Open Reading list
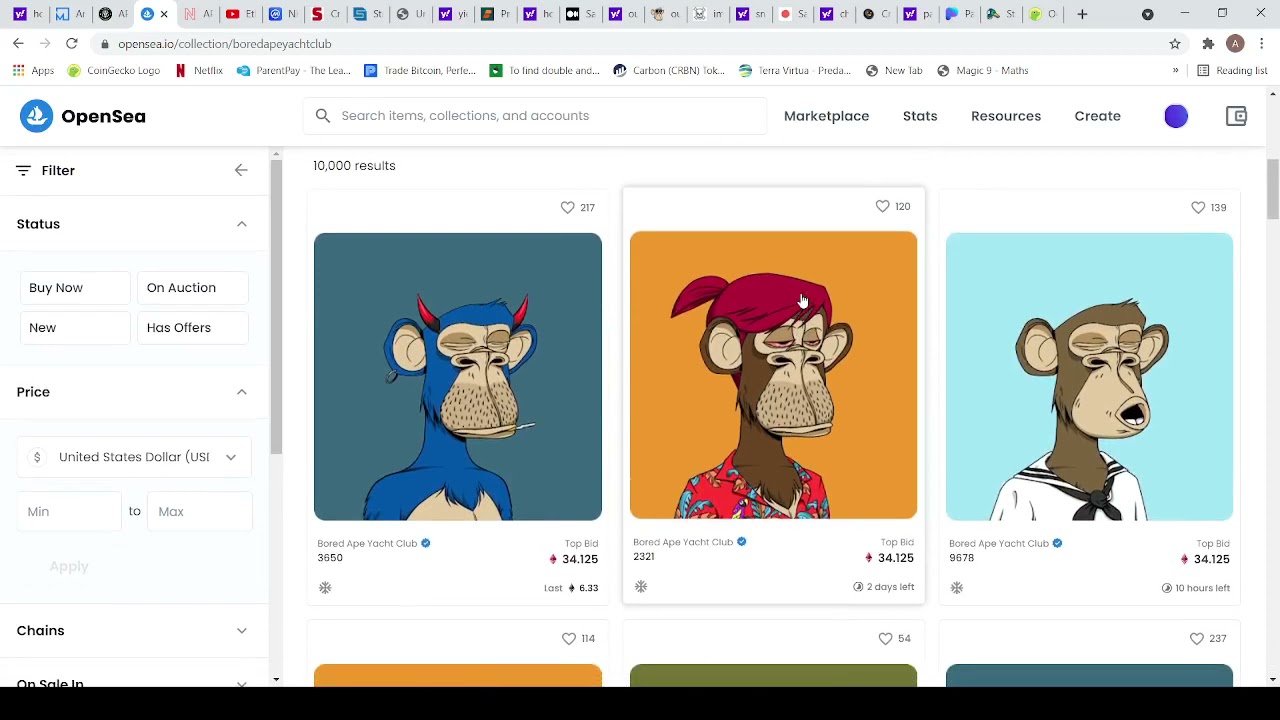This screenshot has width=1280, height=720. click(x=1232, y=71)
